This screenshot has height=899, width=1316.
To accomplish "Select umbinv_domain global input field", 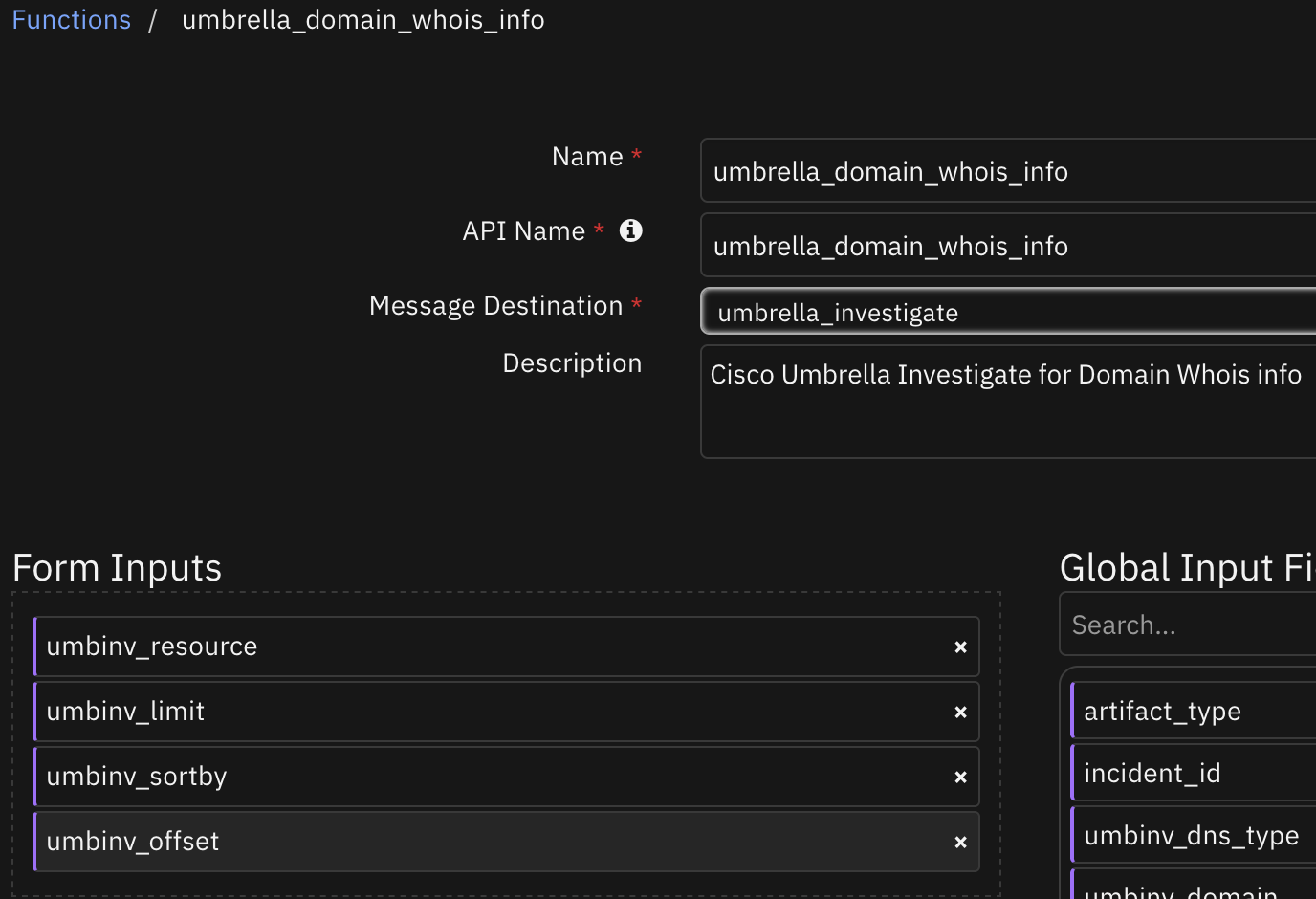I will (x=1194, y=886).
